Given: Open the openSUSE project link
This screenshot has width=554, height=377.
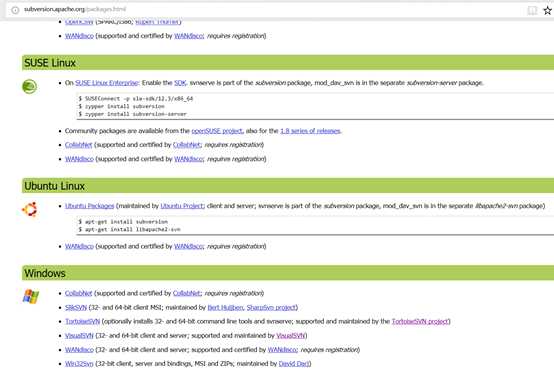Looking at the screenshot, I should (x=217, y=131).
